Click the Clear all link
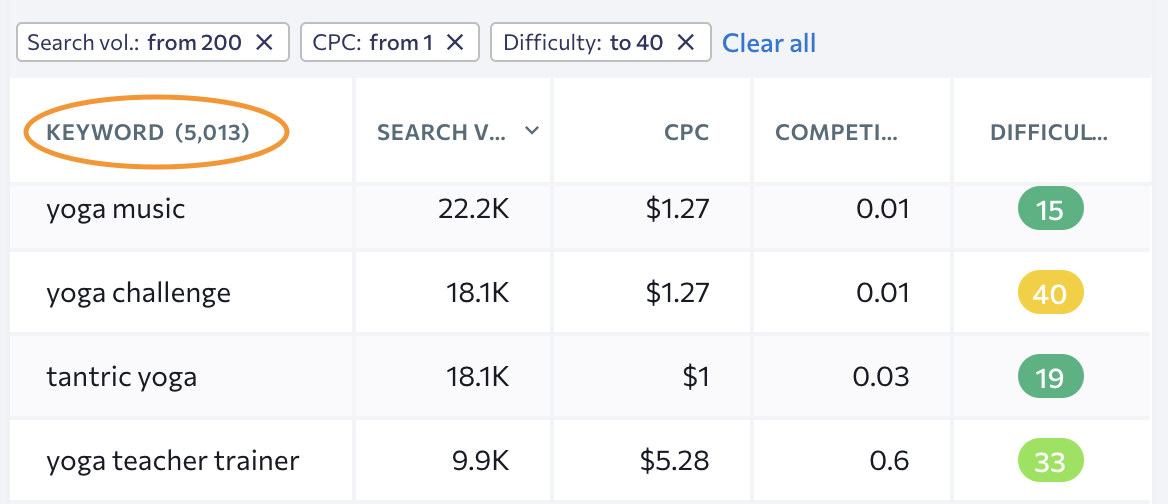 [769, 43]
